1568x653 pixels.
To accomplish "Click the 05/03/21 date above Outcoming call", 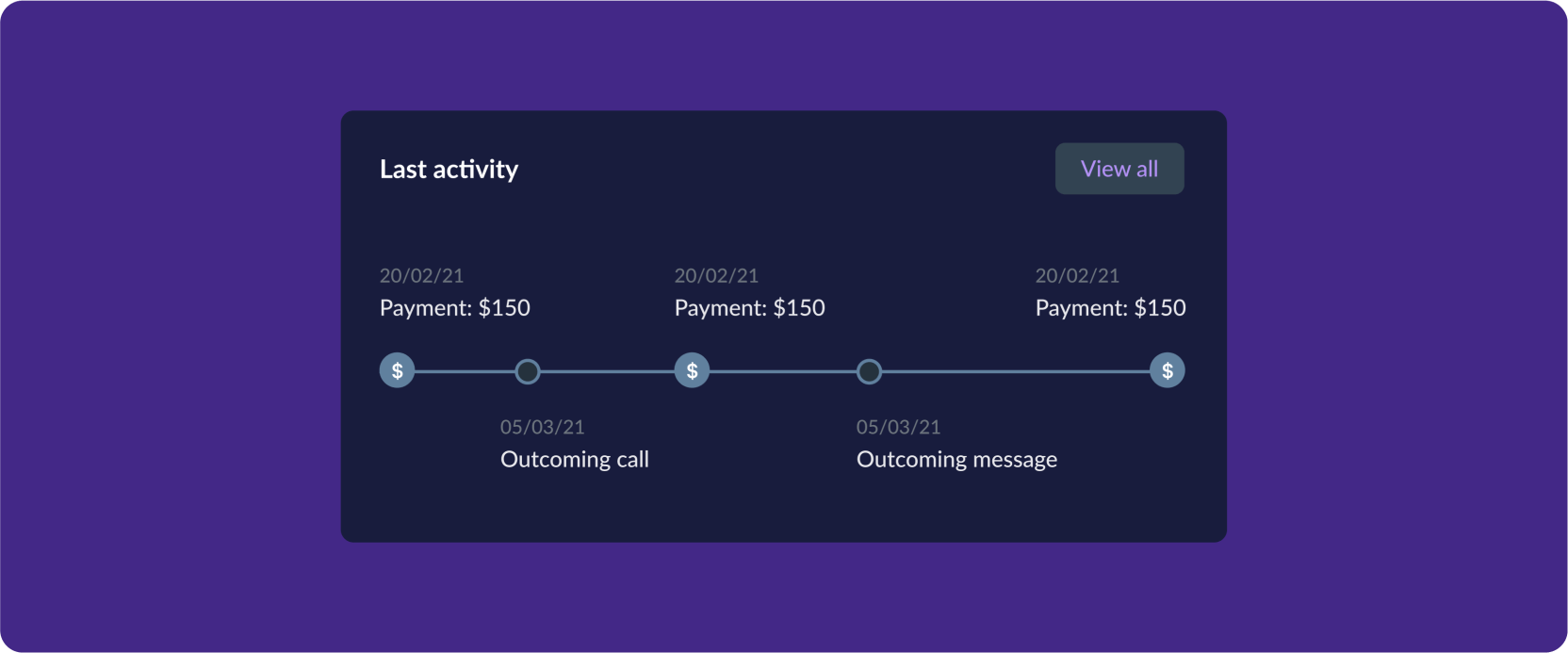I will click(x=543, y=428).
